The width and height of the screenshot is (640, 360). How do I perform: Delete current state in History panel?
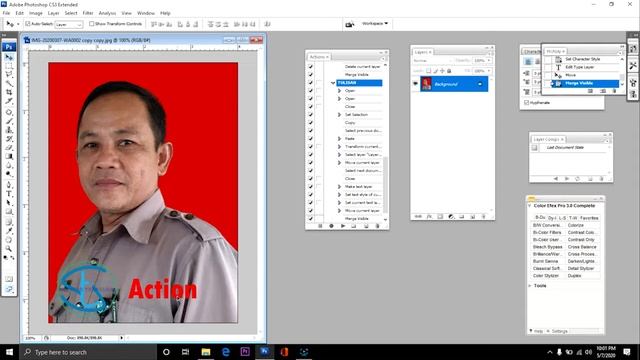[614, 91]
